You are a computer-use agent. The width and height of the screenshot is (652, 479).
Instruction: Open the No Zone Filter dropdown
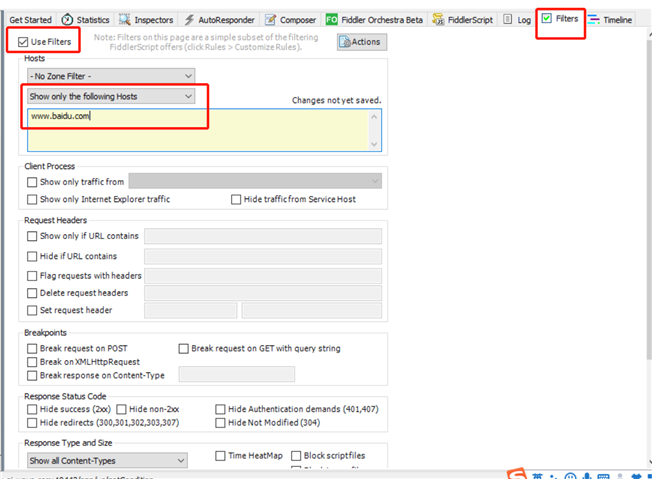coord(111,76)
